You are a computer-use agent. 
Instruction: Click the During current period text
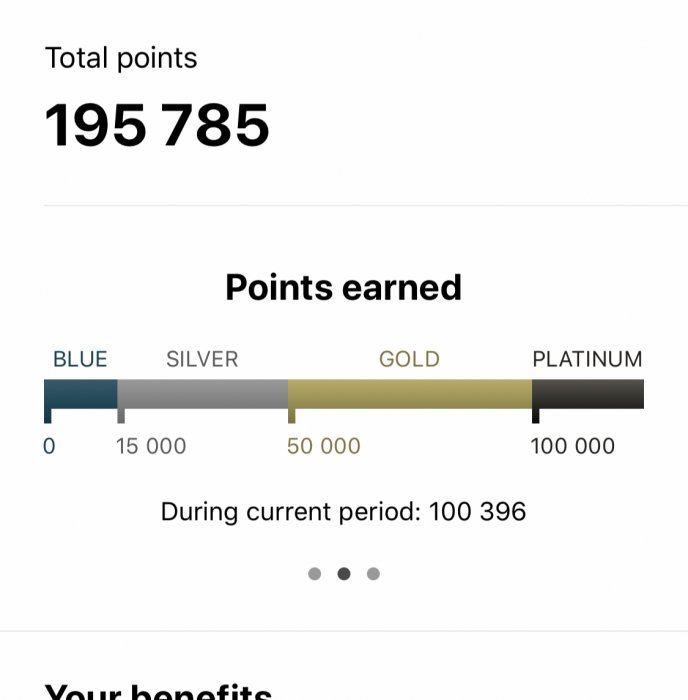coord(343,512)
